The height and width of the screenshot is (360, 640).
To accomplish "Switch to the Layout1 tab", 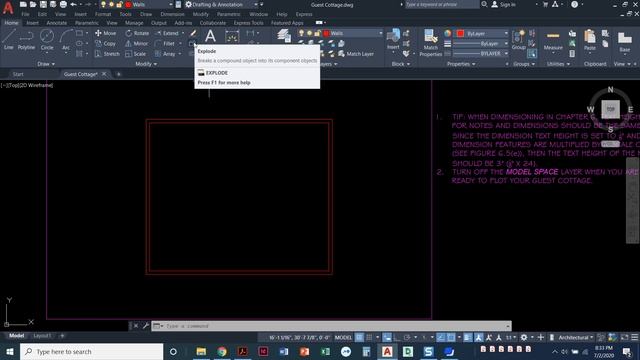I will click(42, 336).
